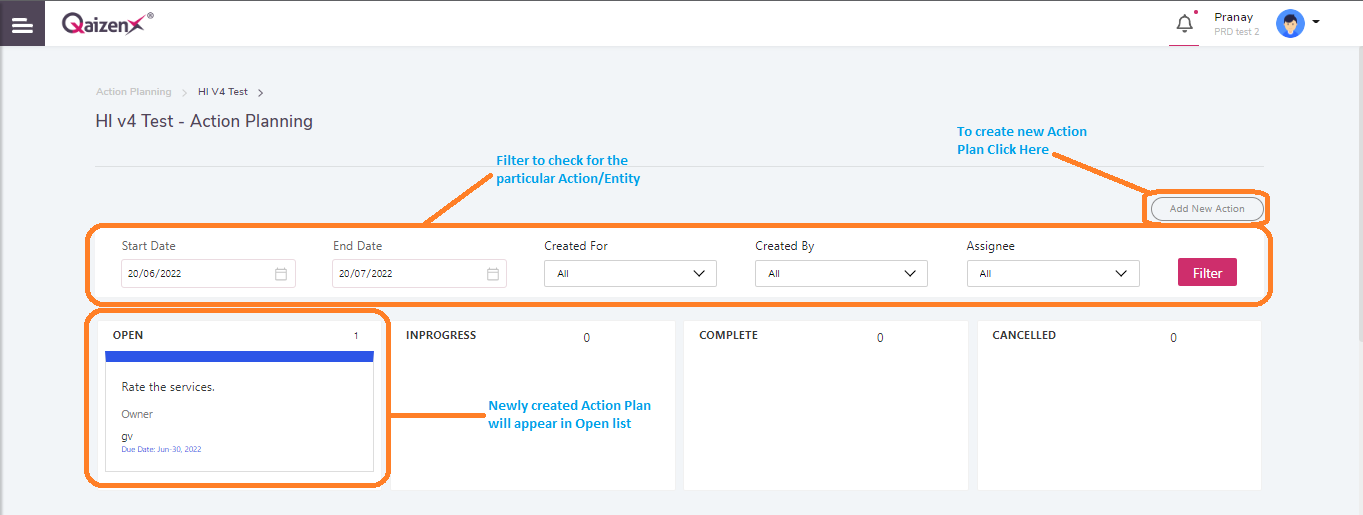The width and height of the screenshot is (1363, 515).
Task: Click the End Date input field
Action: tap(419, 273)
